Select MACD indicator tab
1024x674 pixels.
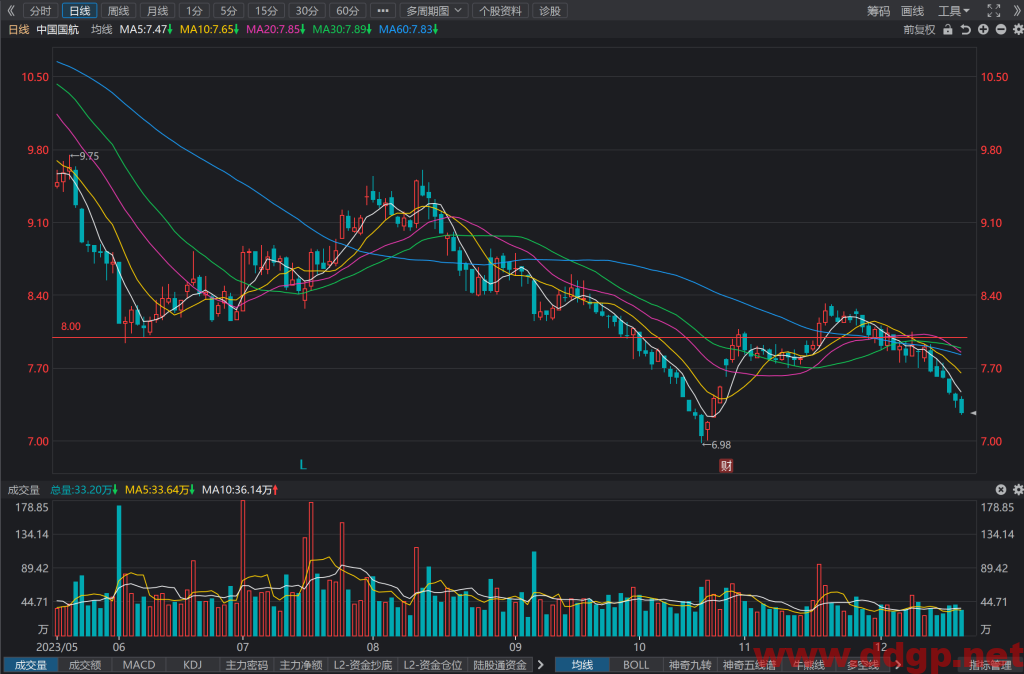click(139, 665)
